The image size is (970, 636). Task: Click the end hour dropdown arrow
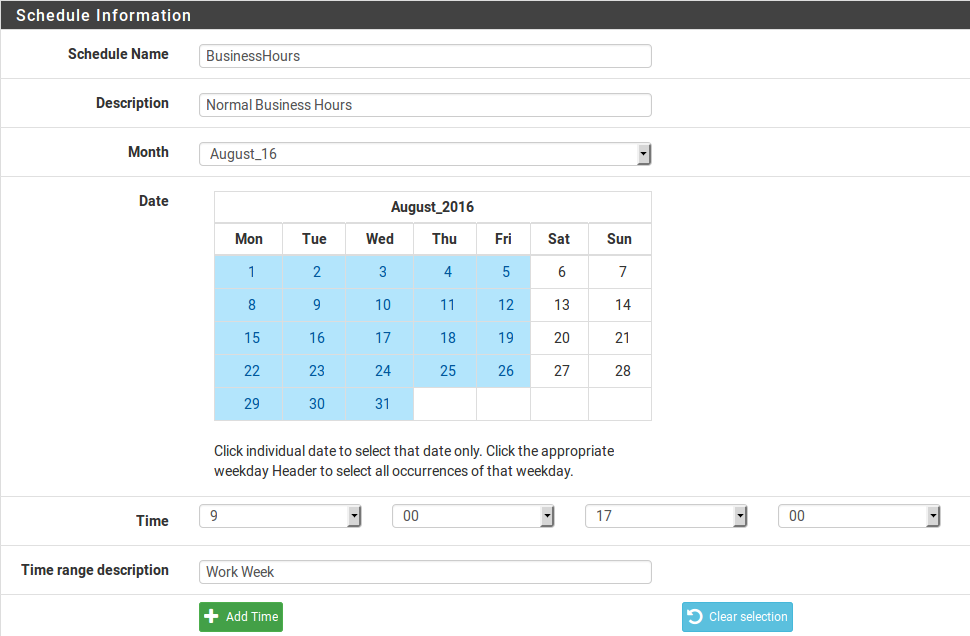click(x=740, y=515)
